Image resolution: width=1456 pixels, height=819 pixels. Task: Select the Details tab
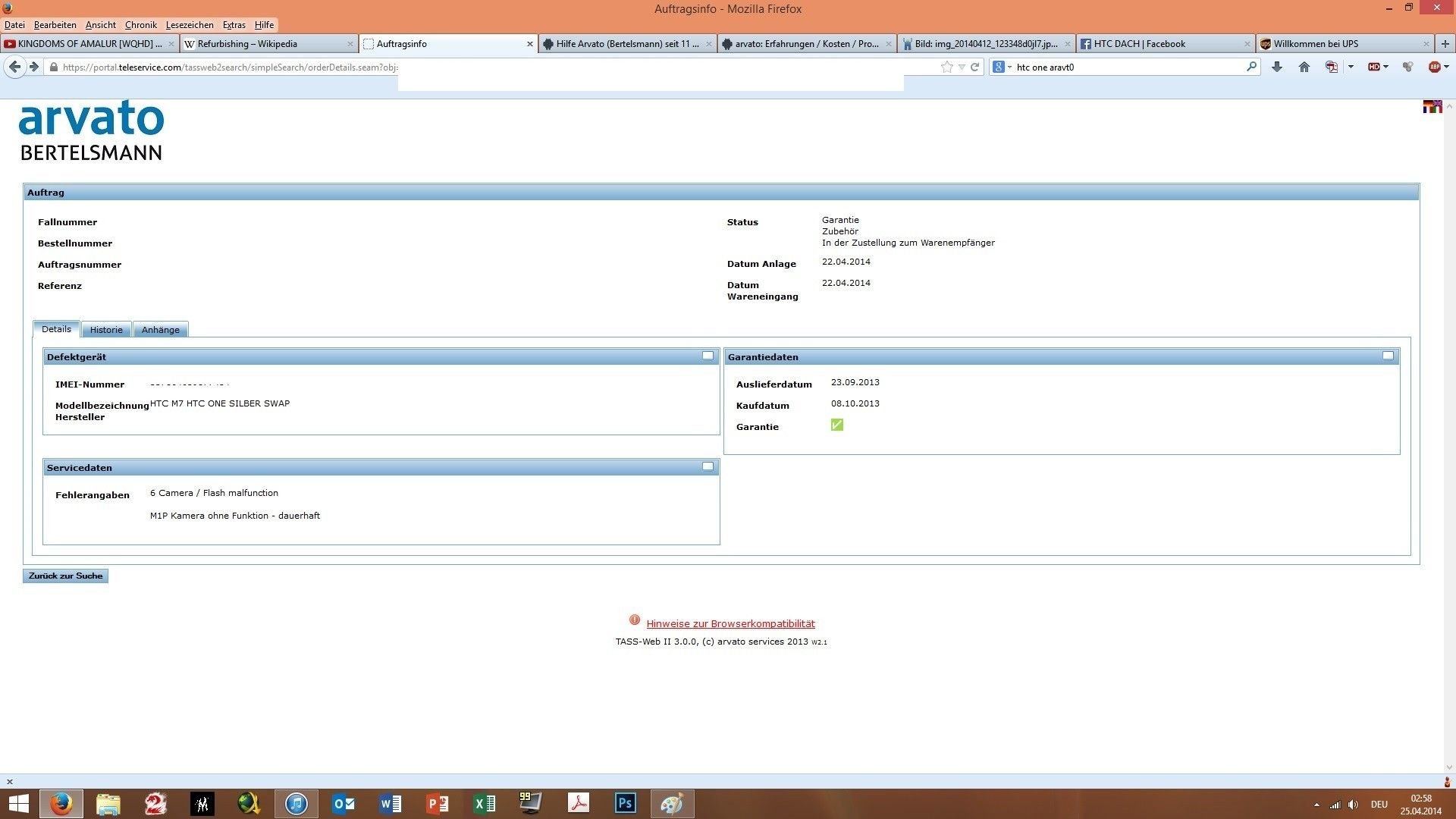click(56, 329)
